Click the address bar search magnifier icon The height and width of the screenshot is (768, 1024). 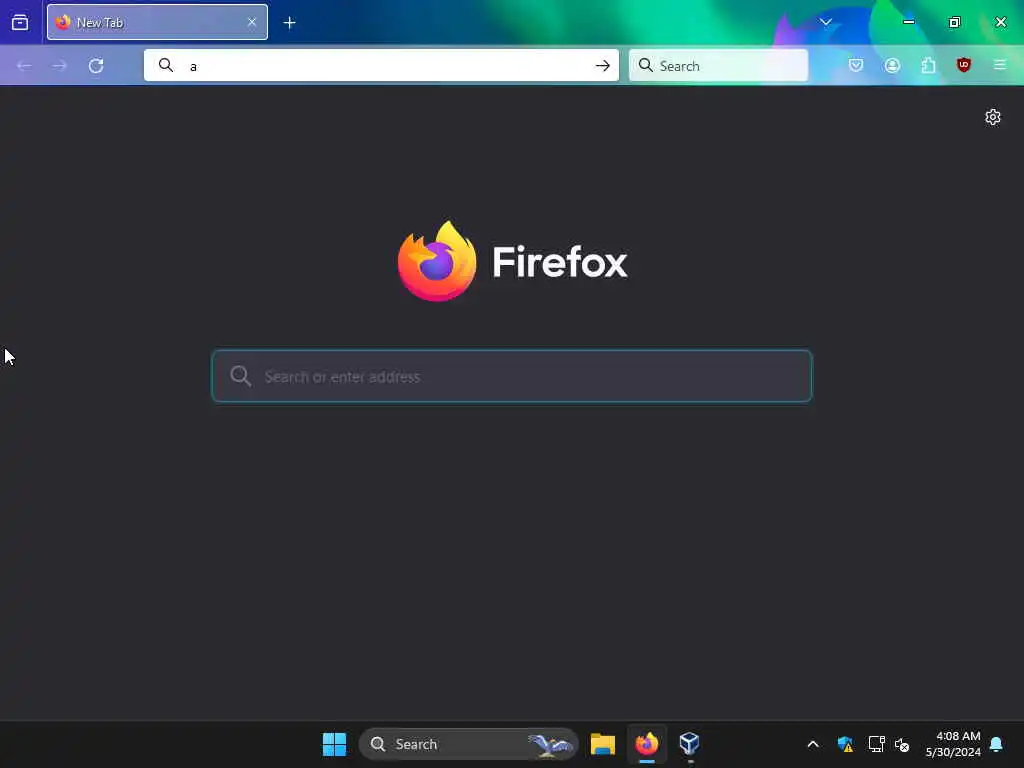point(166,65)
